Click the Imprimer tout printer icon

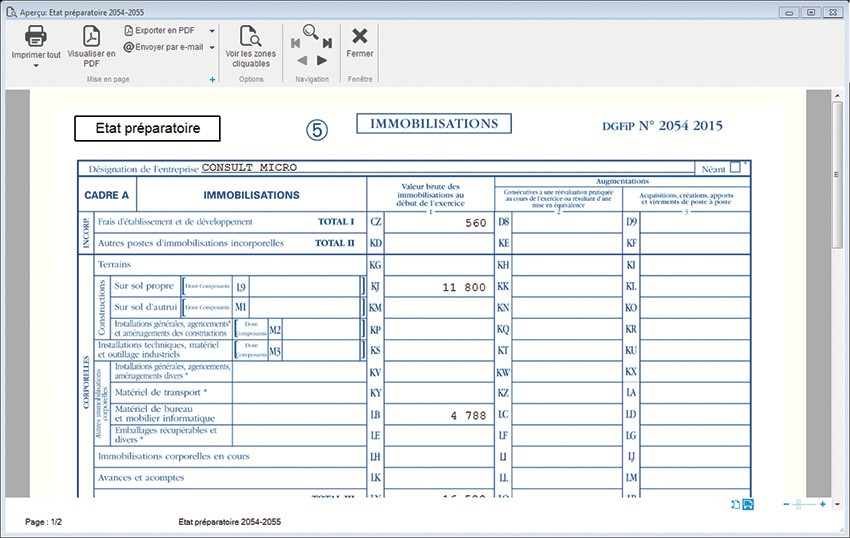pos(36,37)
